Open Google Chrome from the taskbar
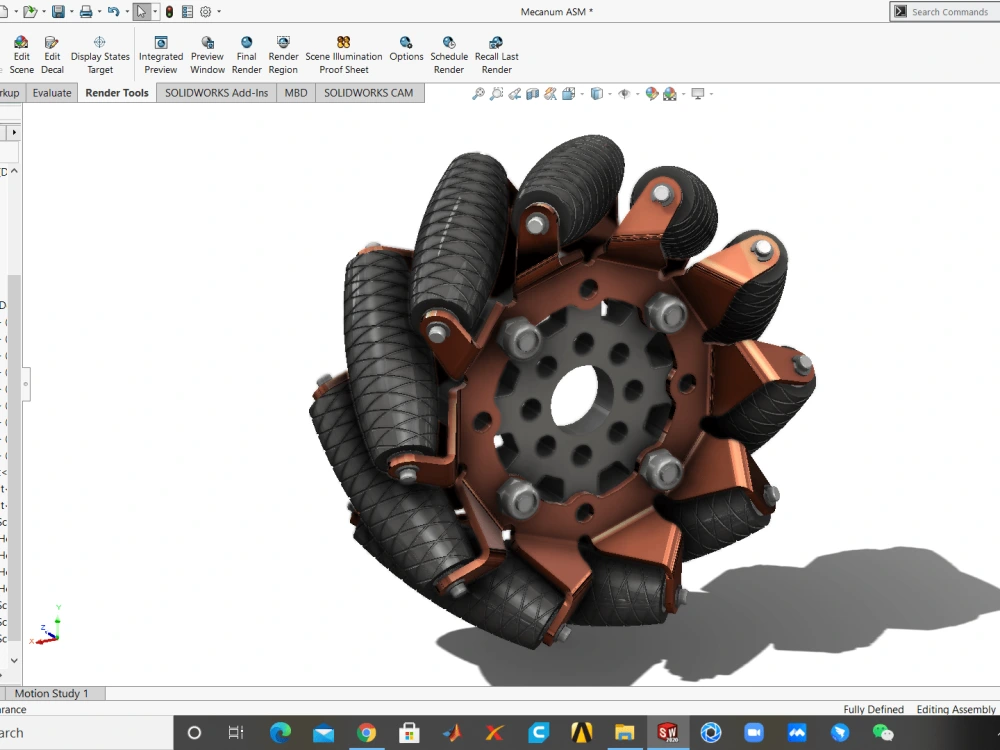The width and height of the screenshot is (1000, 750). pyautogui.click(x=366, y=733)
